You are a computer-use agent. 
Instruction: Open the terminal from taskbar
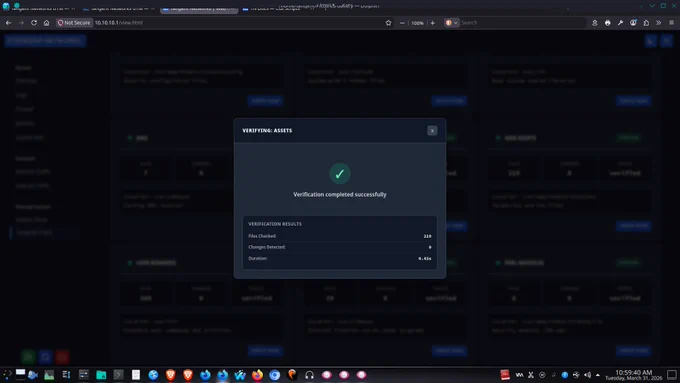(x=118, y=375)
